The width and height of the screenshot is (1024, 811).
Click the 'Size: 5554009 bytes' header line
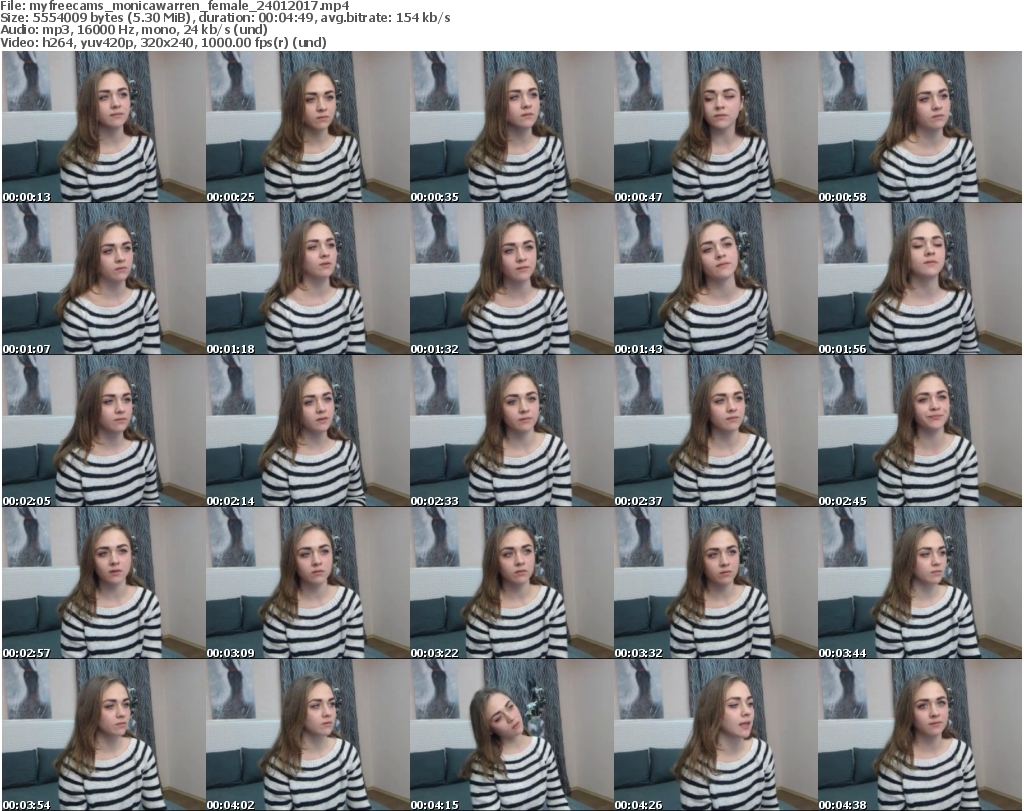point(225,18)
